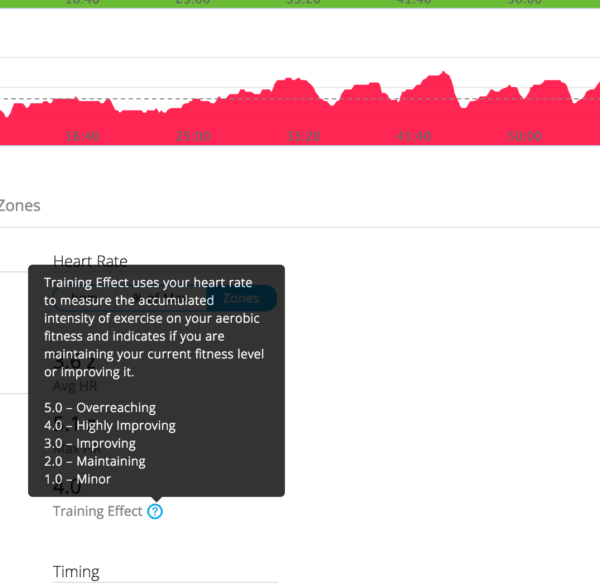The image size is (600, 584).
Task: Click the Timing section heading
Action: click(x=76, y=572)
